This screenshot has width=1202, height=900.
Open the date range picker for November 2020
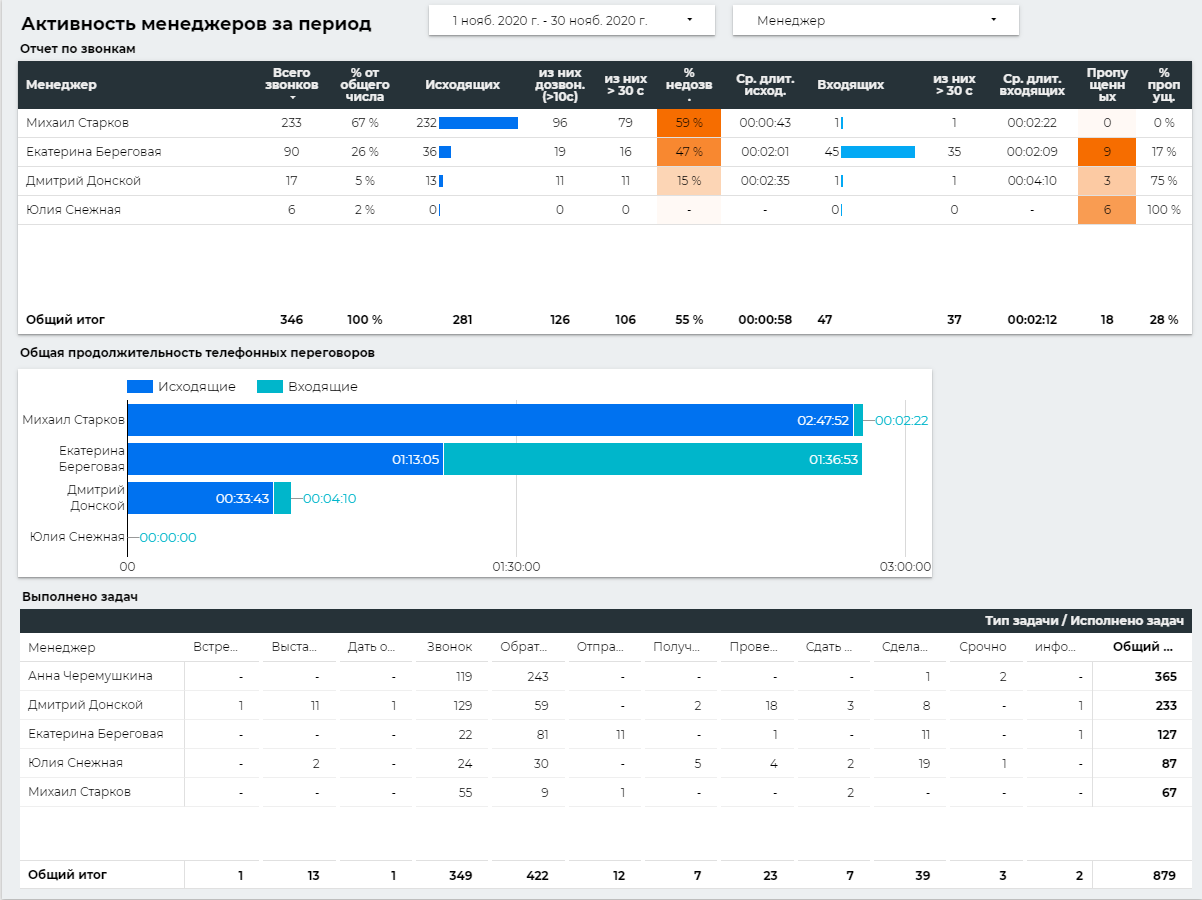coord(572,20)
